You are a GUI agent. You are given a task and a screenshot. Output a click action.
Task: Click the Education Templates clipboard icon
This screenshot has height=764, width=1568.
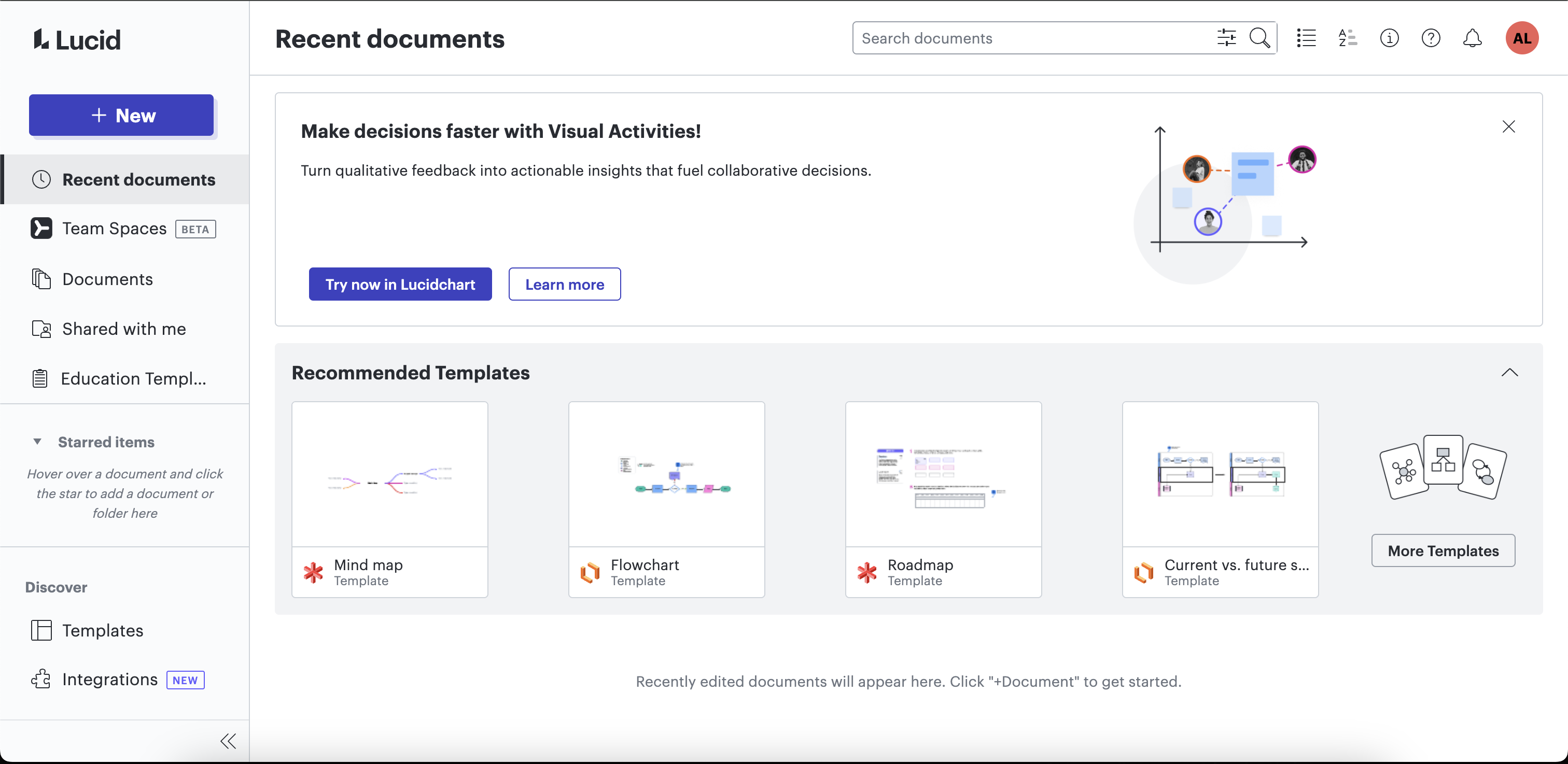(39, 378)
